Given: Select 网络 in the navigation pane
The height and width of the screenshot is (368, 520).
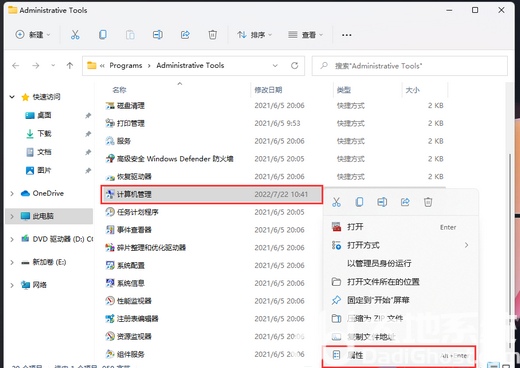Looking at the screenshot, I should [x=40, y=285].
